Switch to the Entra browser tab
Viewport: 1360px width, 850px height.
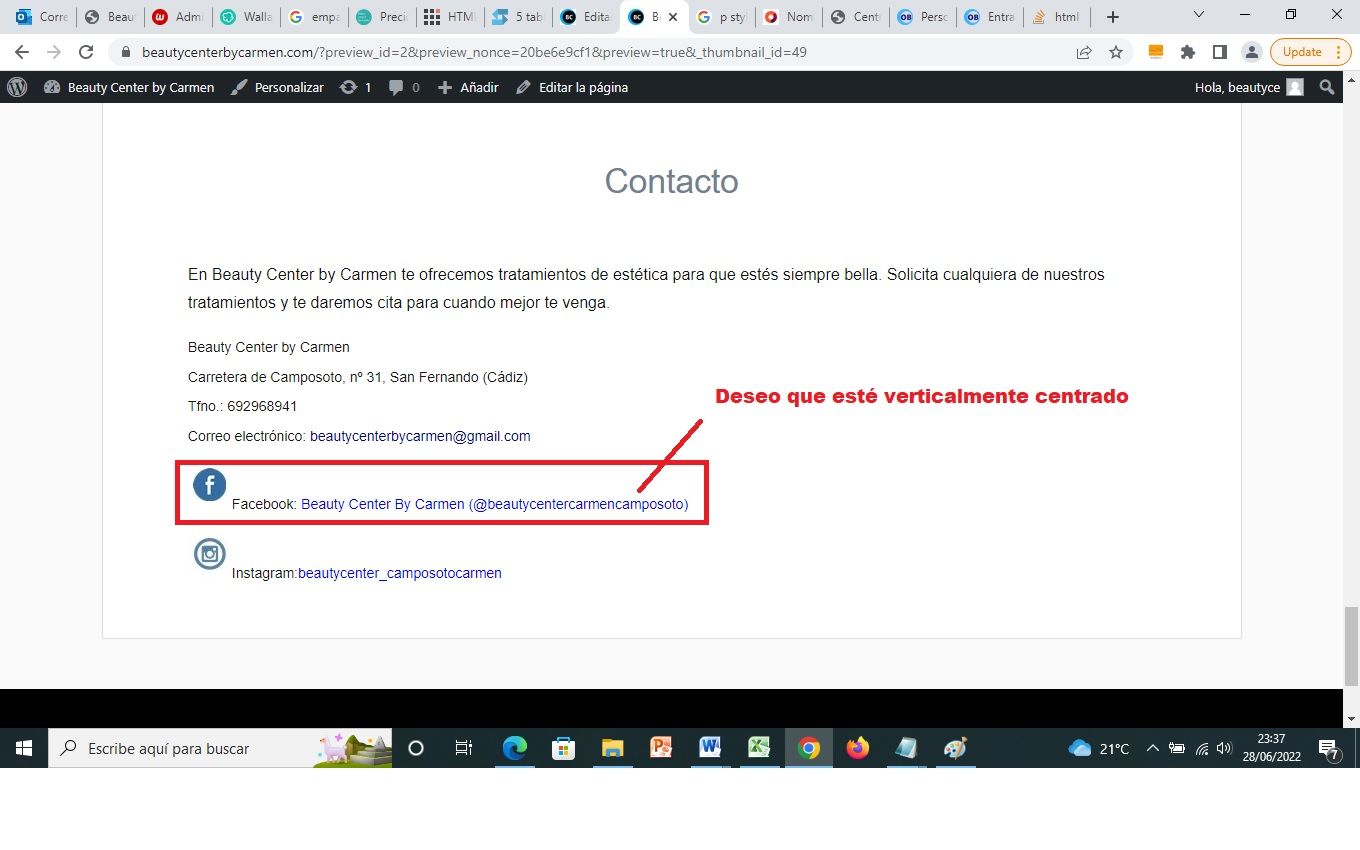991,17
